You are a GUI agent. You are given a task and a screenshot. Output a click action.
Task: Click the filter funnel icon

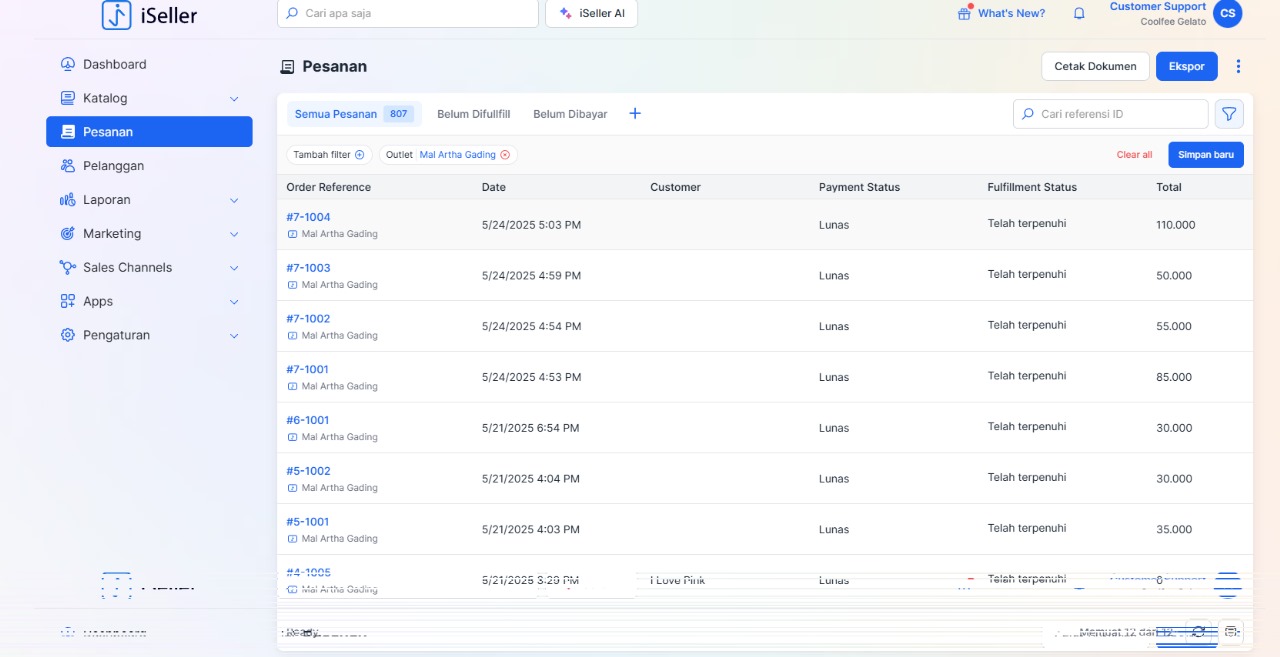tap(1229, 114)
